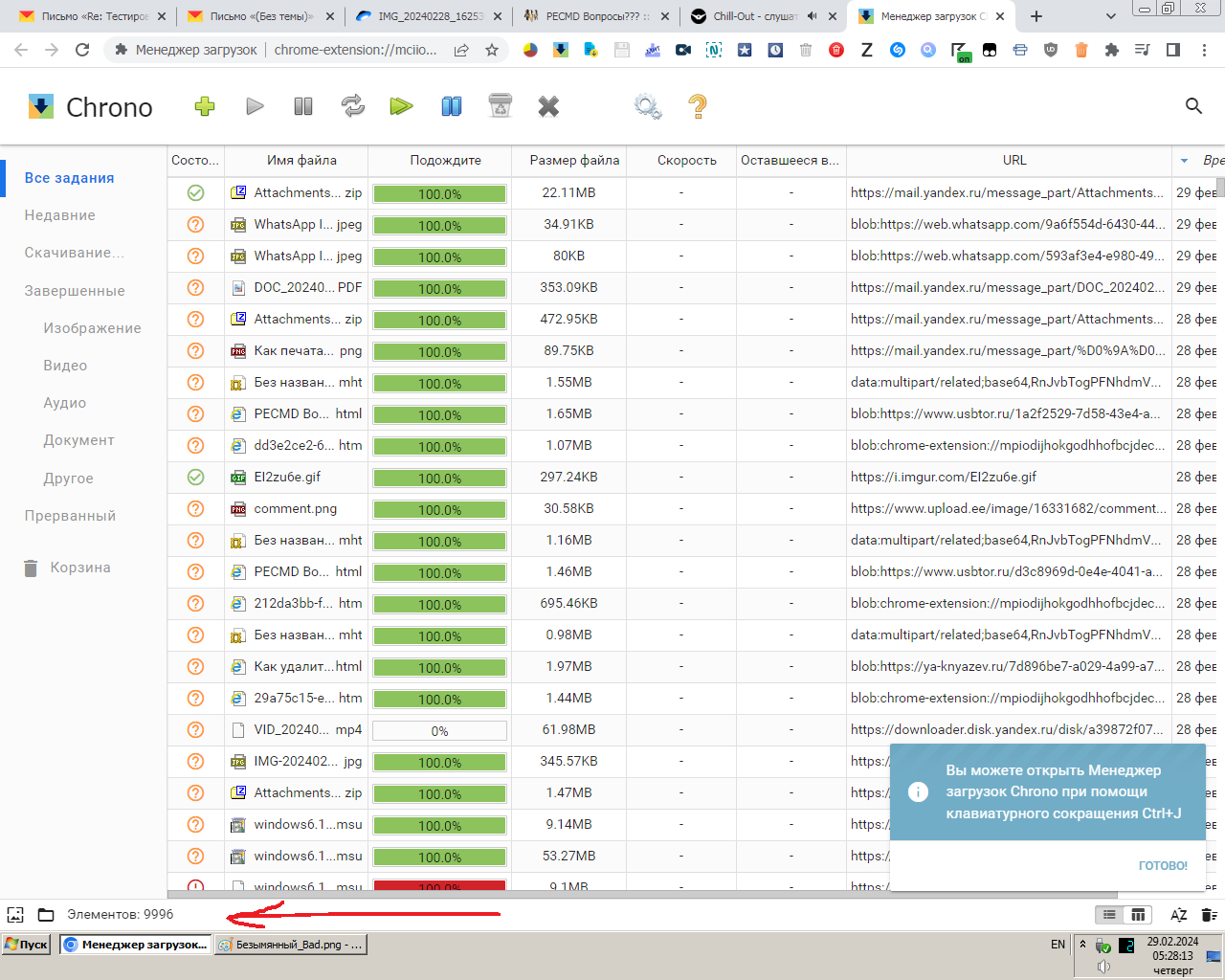
Task: Reload the page
Action: pos(82,50)
